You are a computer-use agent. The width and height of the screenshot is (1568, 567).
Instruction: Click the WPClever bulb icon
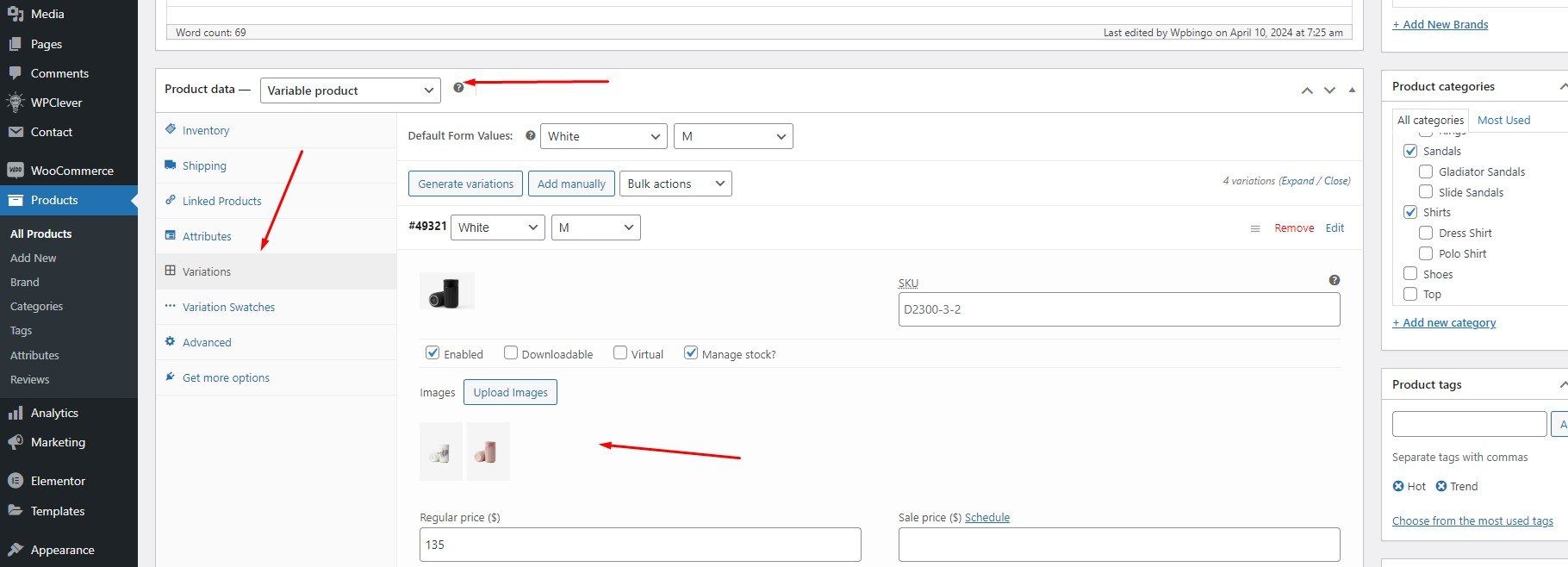click(x=16, y=103)
